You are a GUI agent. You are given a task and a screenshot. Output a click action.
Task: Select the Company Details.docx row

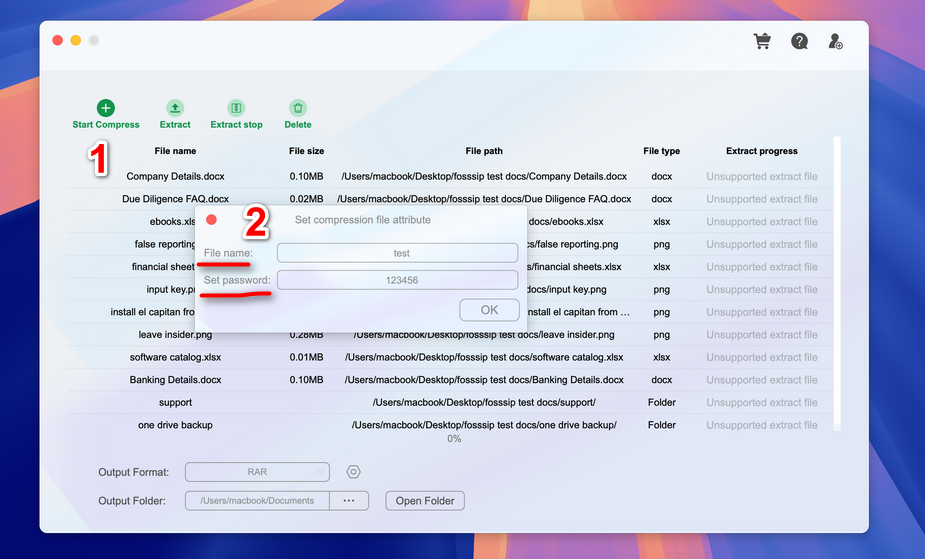click(176, 177)
